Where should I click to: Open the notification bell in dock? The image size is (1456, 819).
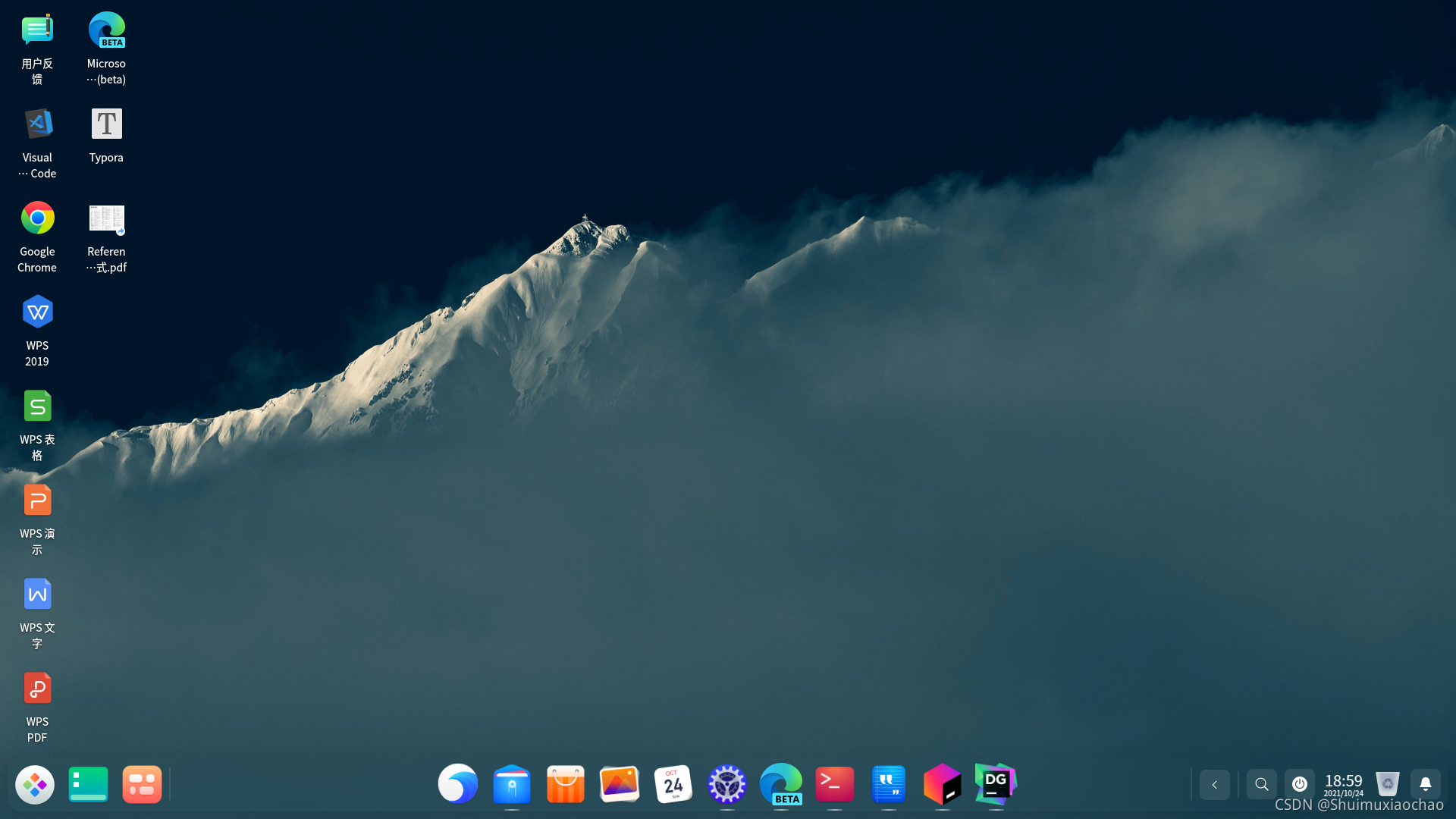1426,785
